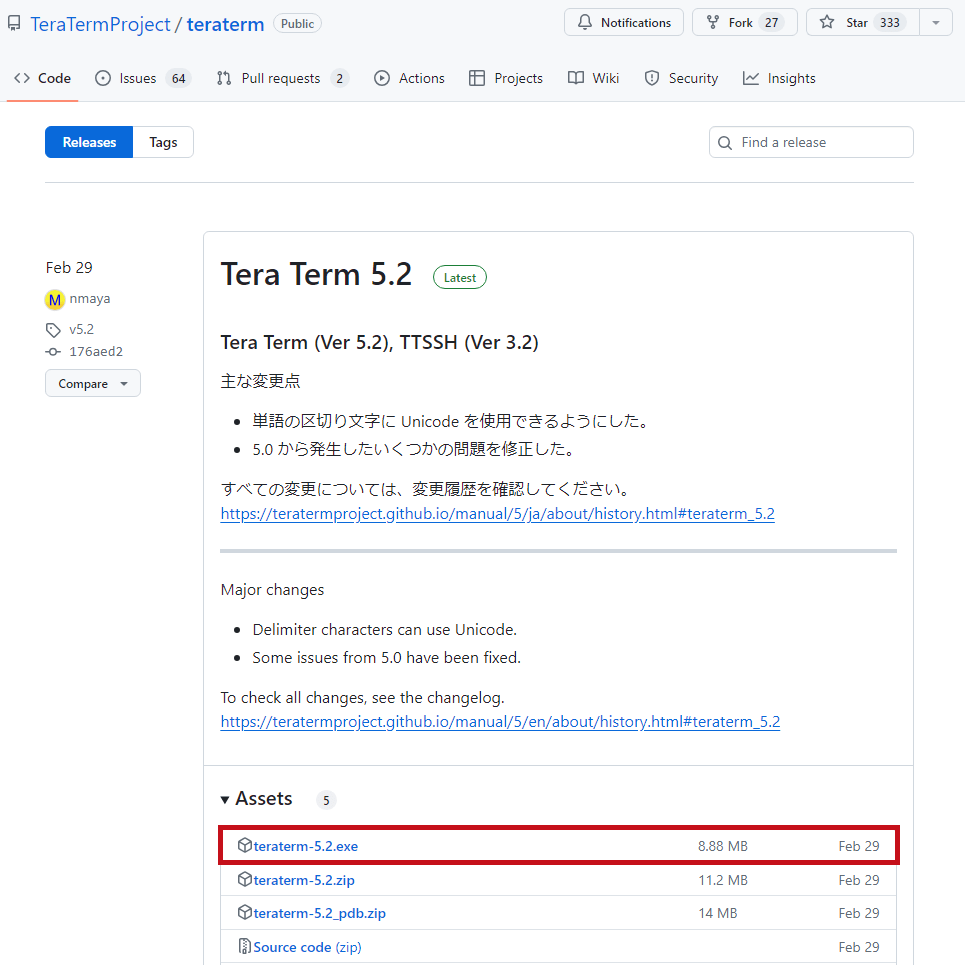The width and height of the screenshot is (965, 965).
Task: Click the v5.2 tag icon
Action: click(x=54, y=330)
